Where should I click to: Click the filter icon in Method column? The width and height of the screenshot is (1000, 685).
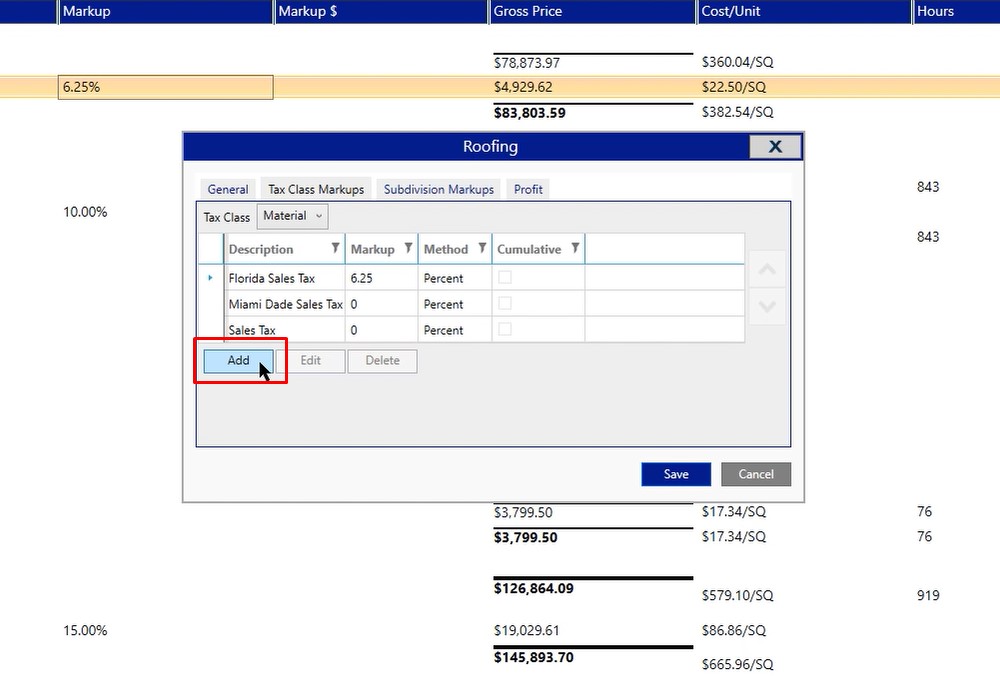click(x=482, y=249)
